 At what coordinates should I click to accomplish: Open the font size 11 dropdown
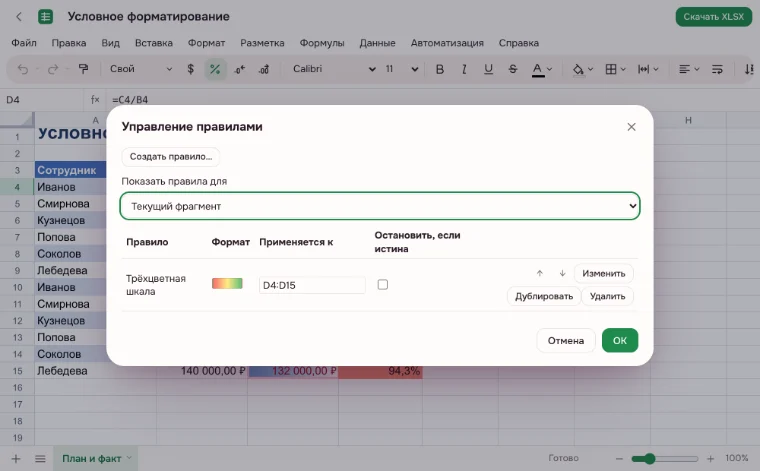(x=402, y=69)
